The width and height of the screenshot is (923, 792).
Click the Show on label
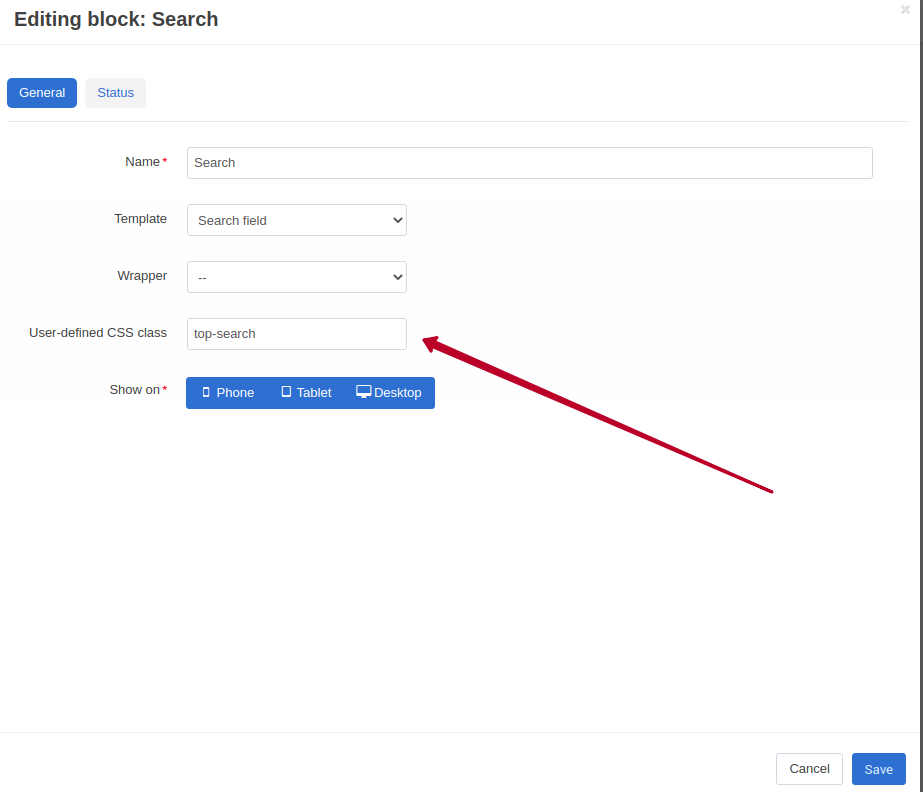point(135,390)
